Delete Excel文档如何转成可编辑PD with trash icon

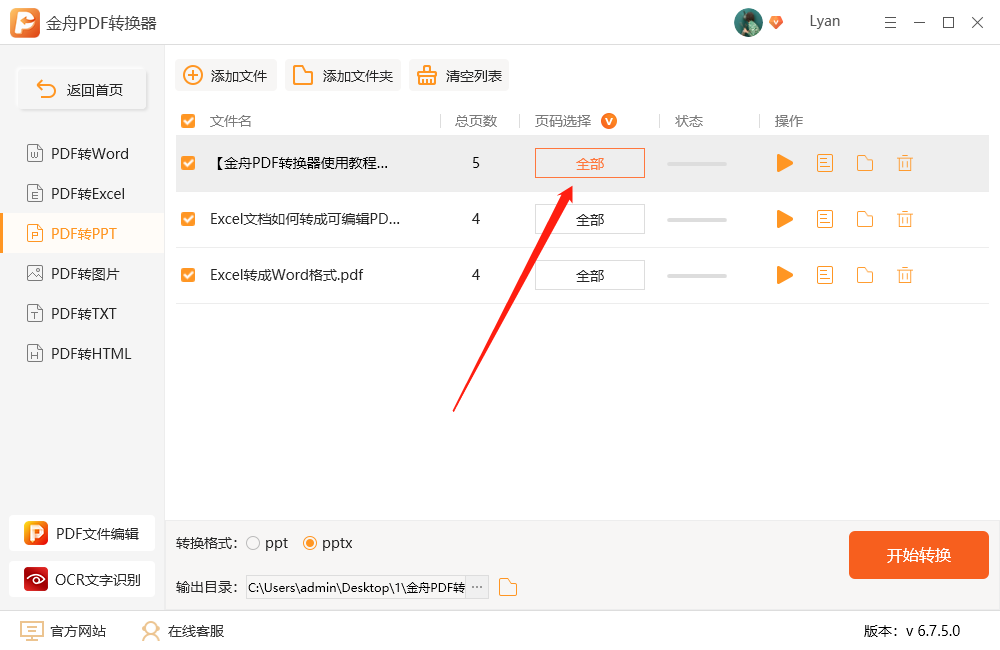click(x=905, y=219)
